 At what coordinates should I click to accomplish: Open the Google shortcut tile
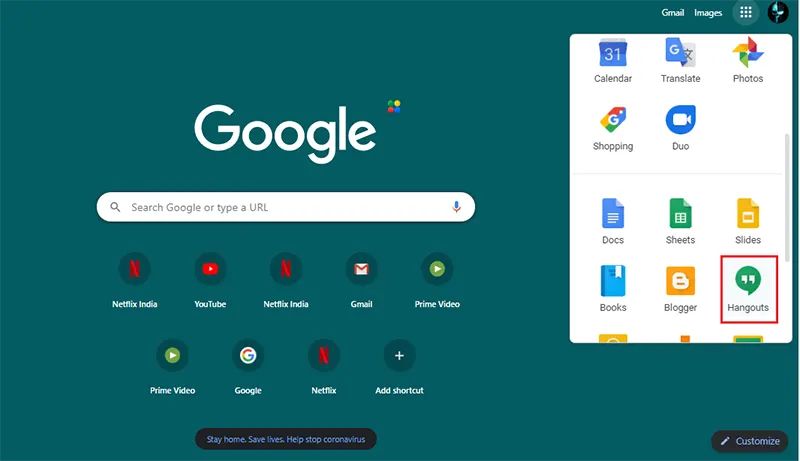248,367
